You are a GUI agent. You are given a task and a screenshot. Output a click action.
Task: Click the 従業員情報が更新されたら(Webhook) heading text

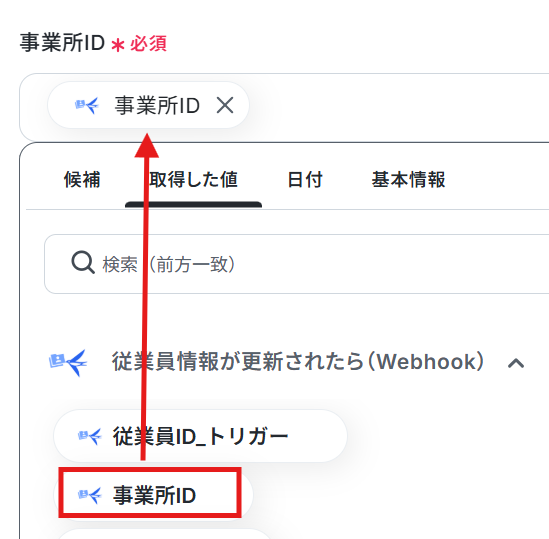298,361
